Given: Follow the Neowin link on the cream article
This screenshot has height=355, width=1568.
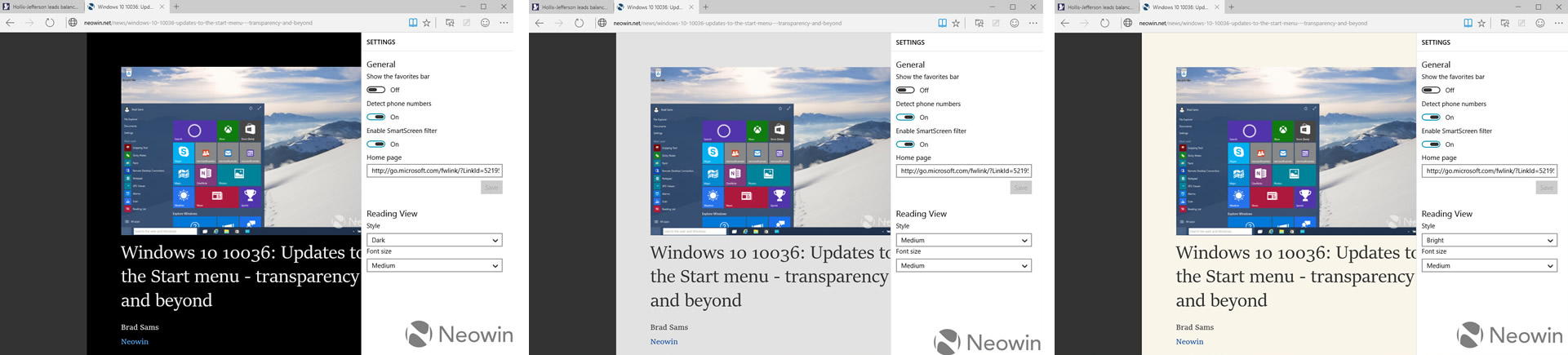Looking at the screenshot, I should 1189,342.
